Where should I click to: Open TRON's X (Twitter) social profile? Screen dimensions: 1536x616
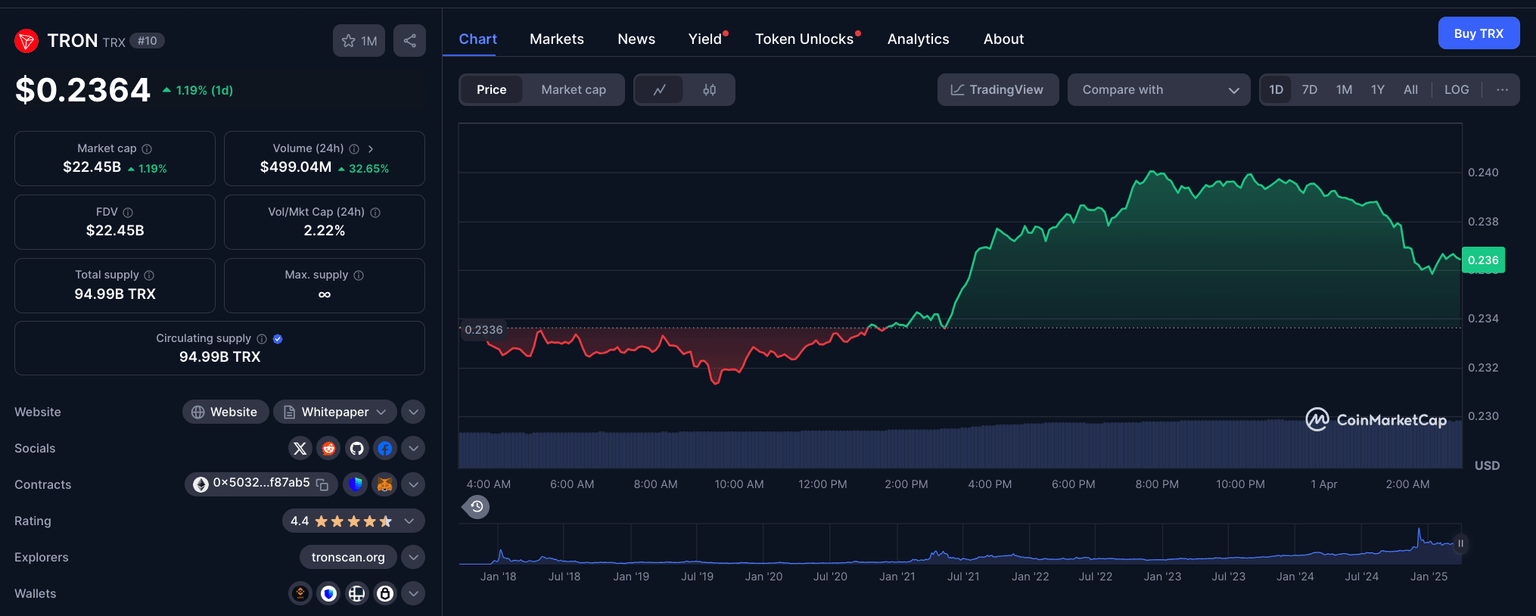pyautogui.click(x=300, y=448)
